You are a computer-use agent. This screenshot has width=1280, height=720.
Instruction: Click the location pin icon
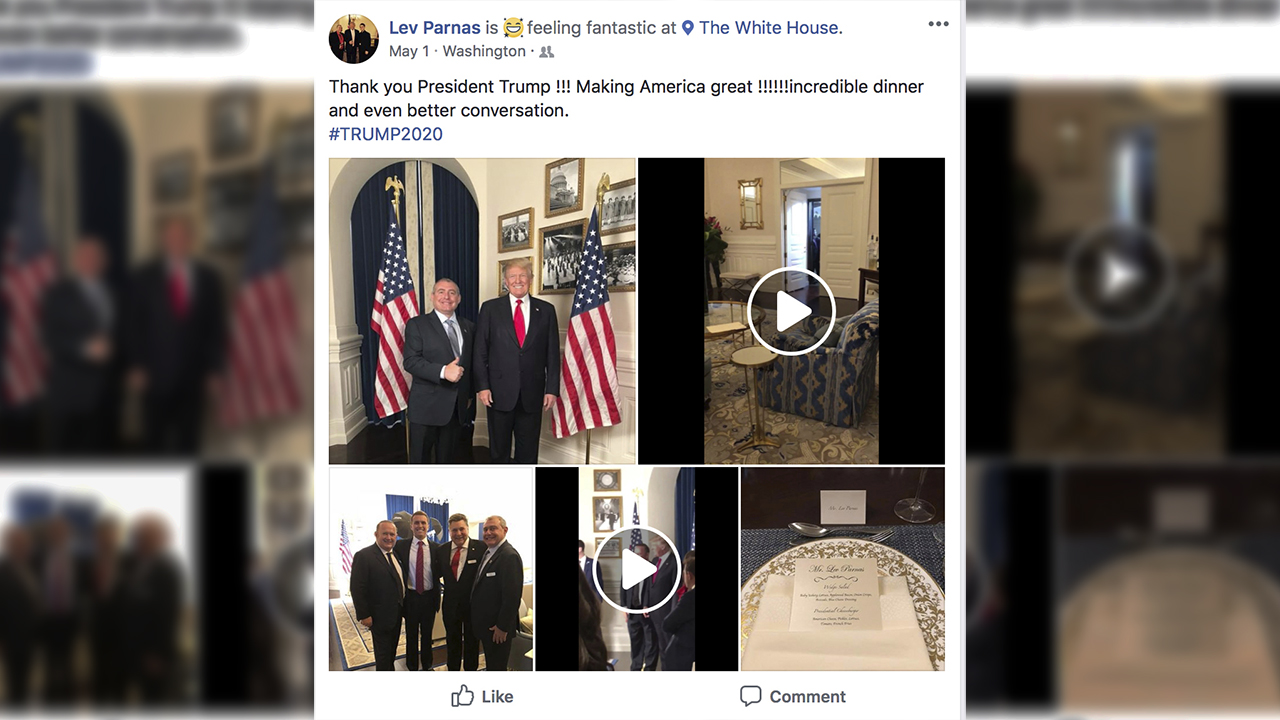click(688, 28)
